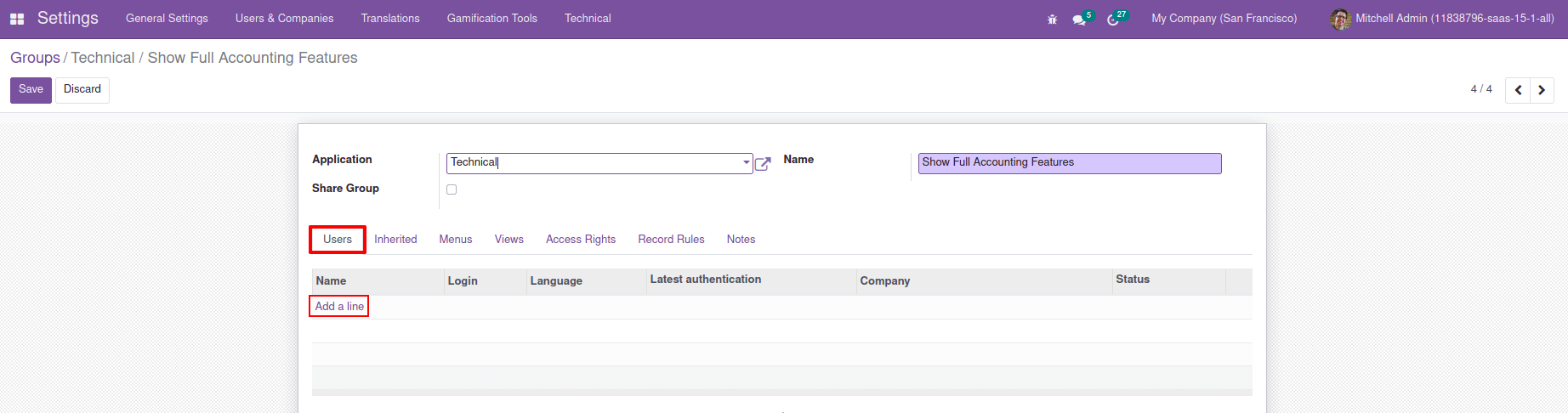Screen dimensions: 1568x413
Task: Open My Company (San Francisco) switcher
Action: point(1224,19)
